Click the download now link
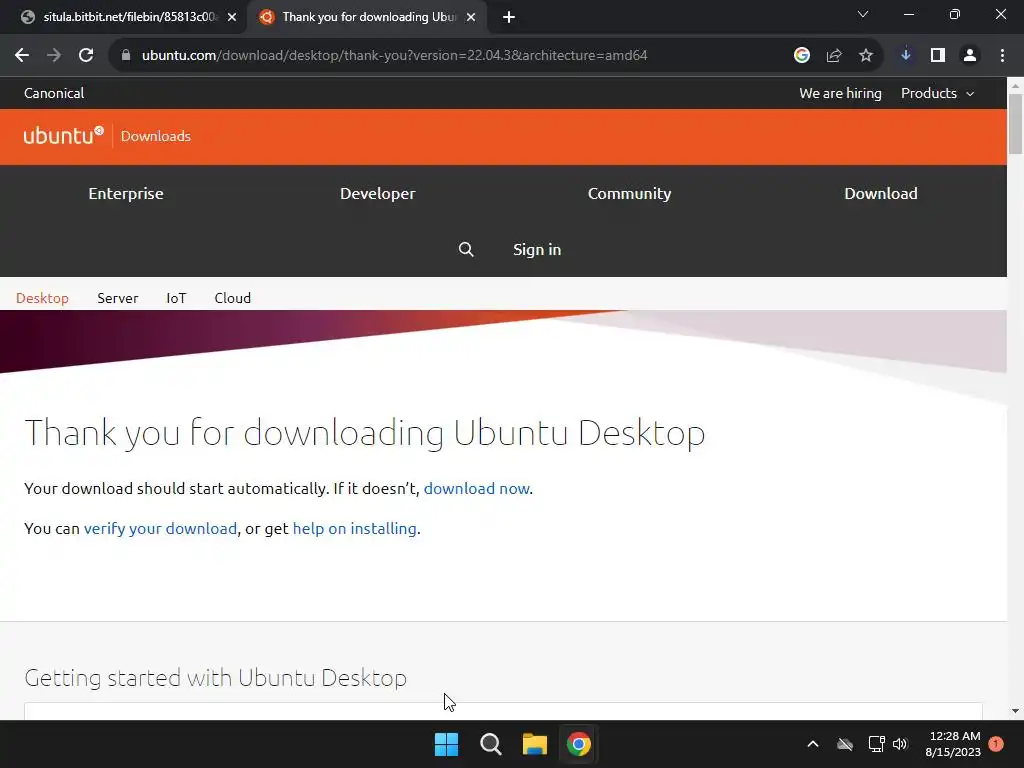 [477, 488]
